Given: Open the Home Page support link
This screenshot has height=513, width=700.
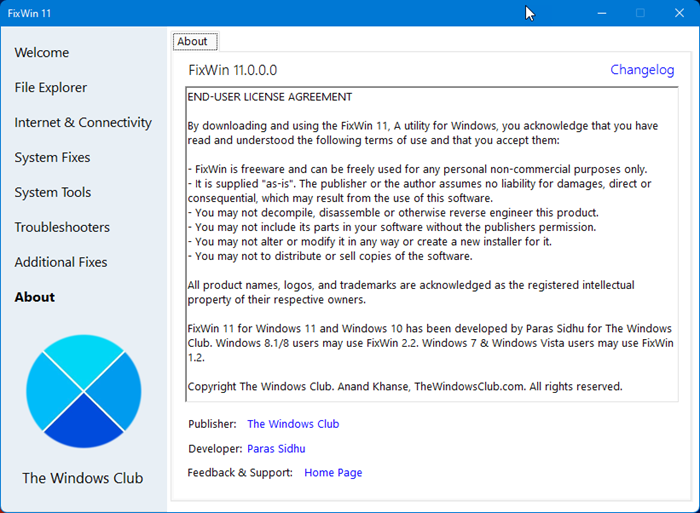Looking at the screenshot, I should [x=333, y=473].
